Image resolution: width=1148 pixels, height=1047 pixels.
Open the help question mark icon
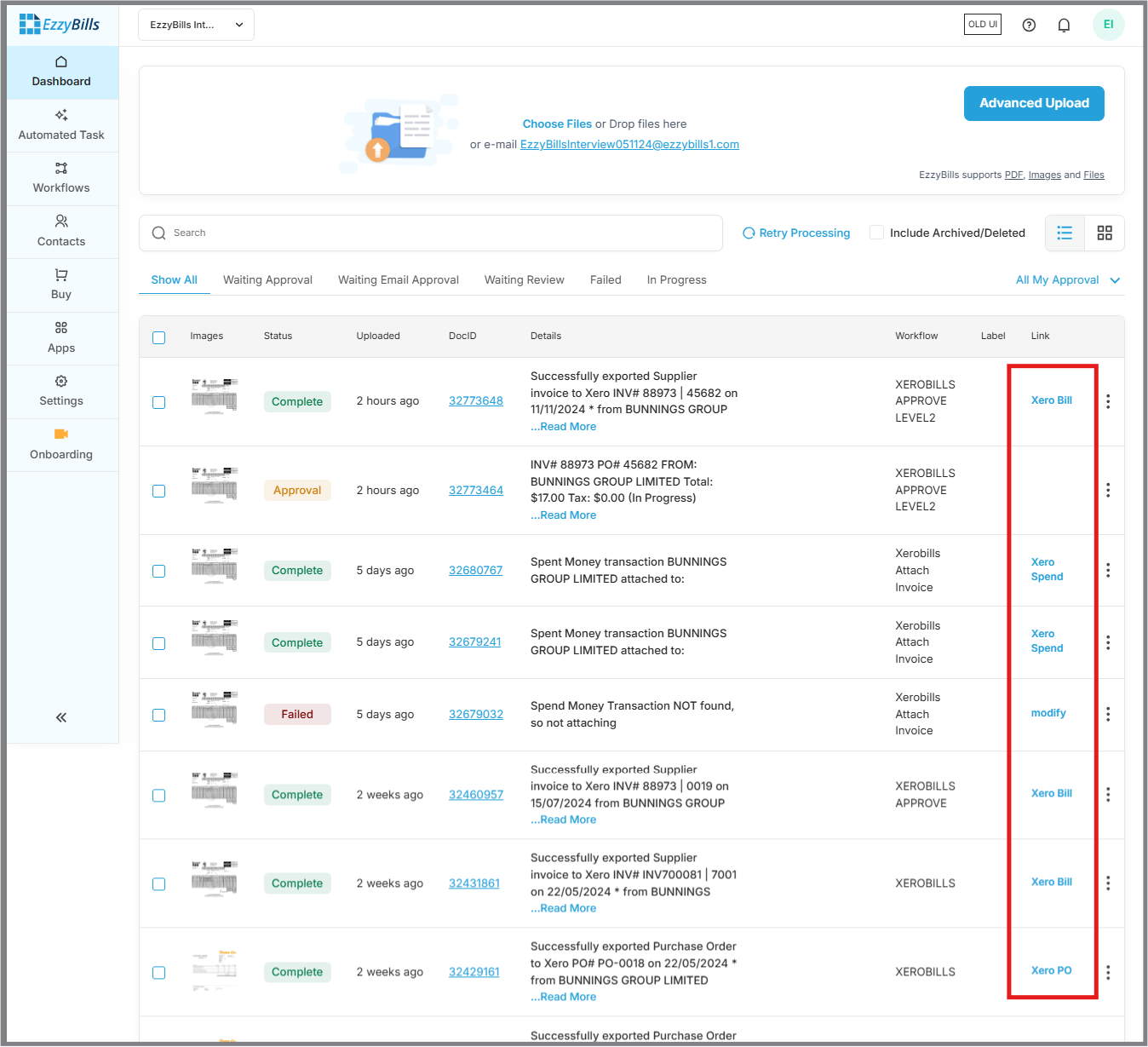pos(1029,25)
